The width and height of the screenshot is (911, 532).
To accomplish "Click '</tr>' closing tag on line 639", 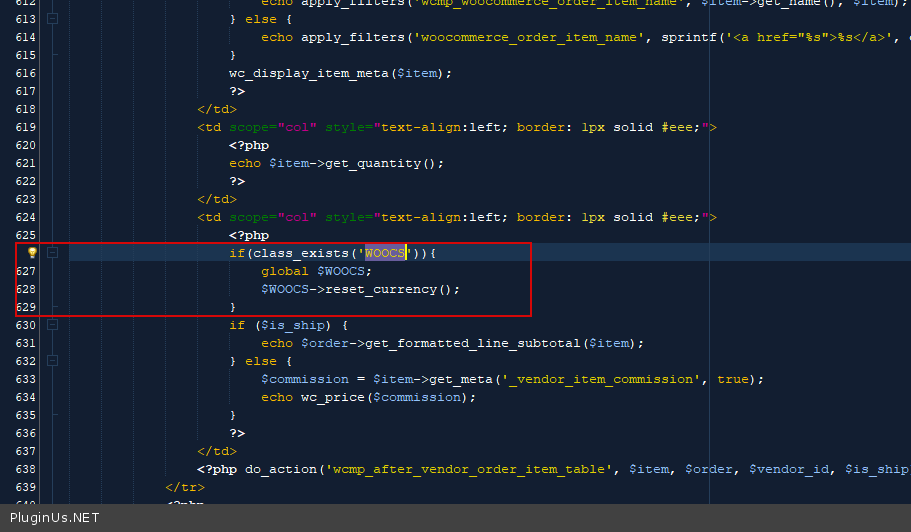I will (185, 487).
